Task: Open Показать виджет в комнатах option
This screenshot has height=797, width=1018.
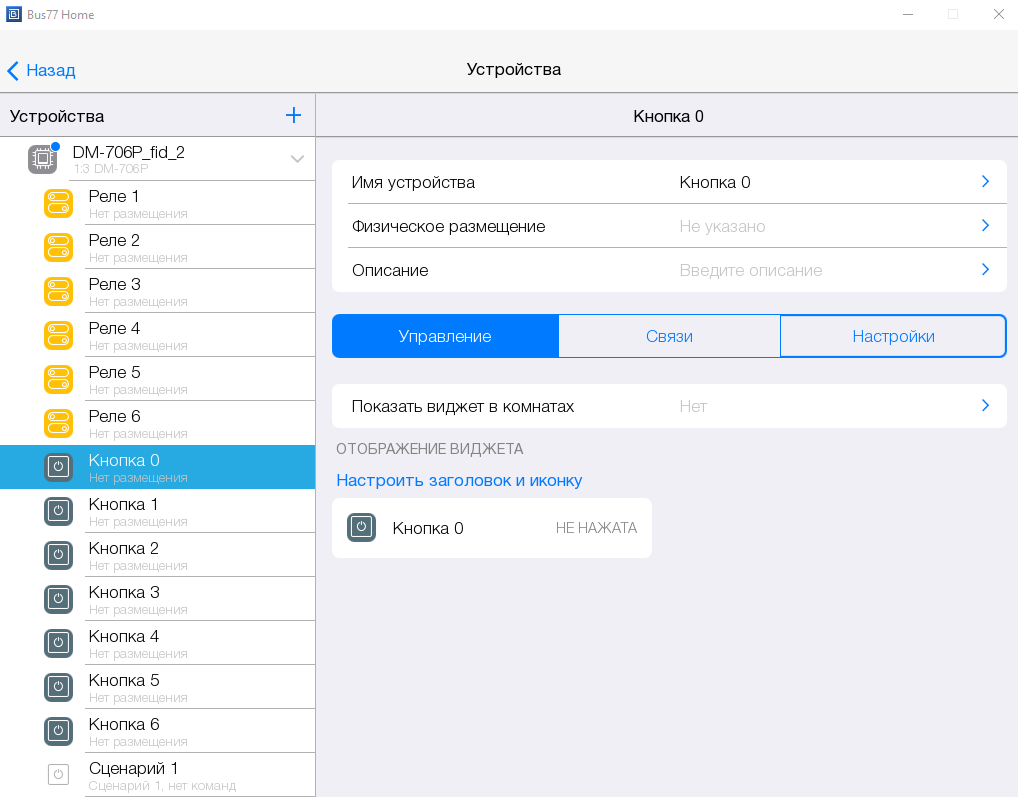Action: (x=985, y=406)
